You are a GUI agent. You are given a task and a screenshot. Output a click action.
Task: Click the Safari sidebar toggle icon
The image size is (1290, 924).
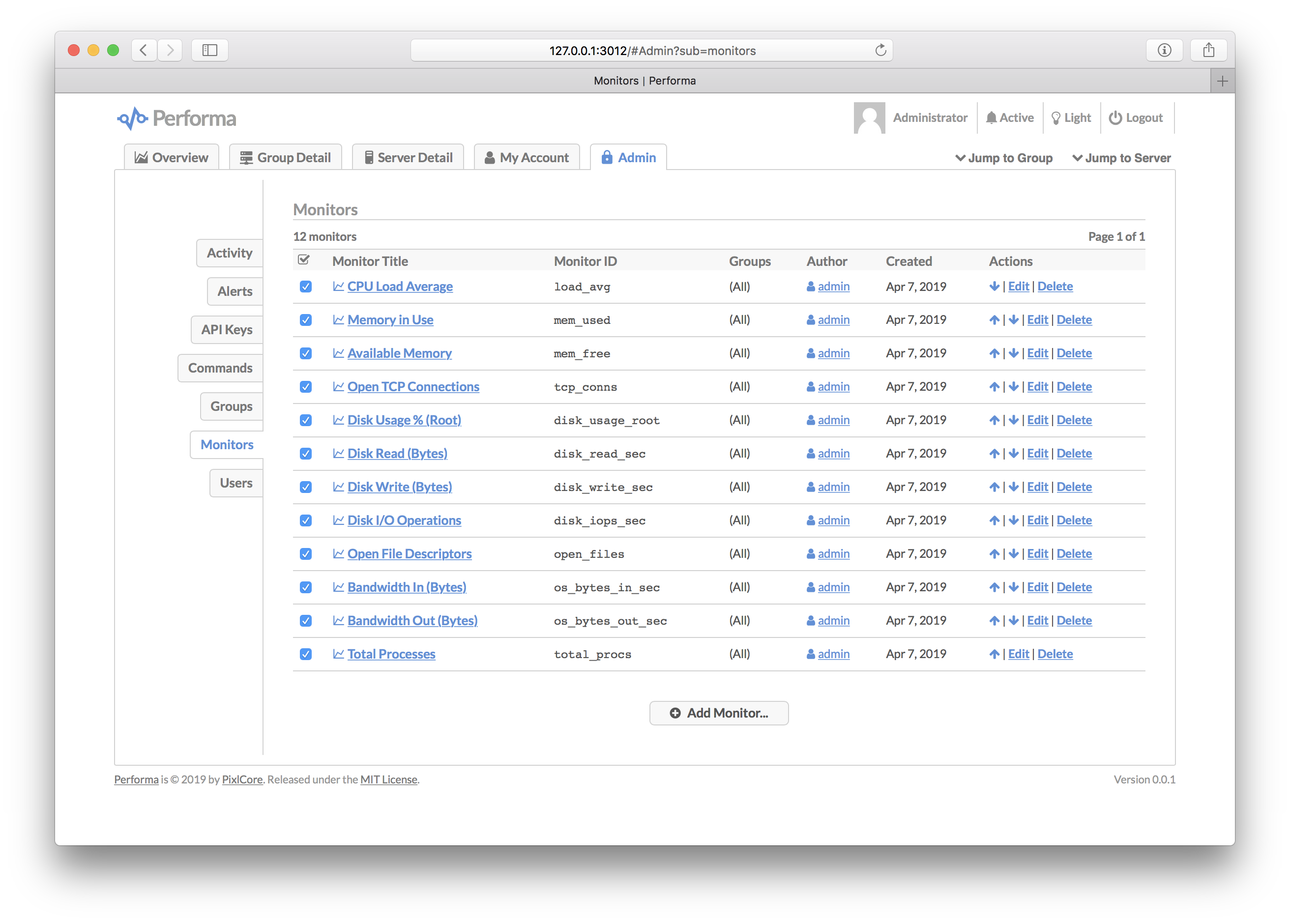point(210,50)
